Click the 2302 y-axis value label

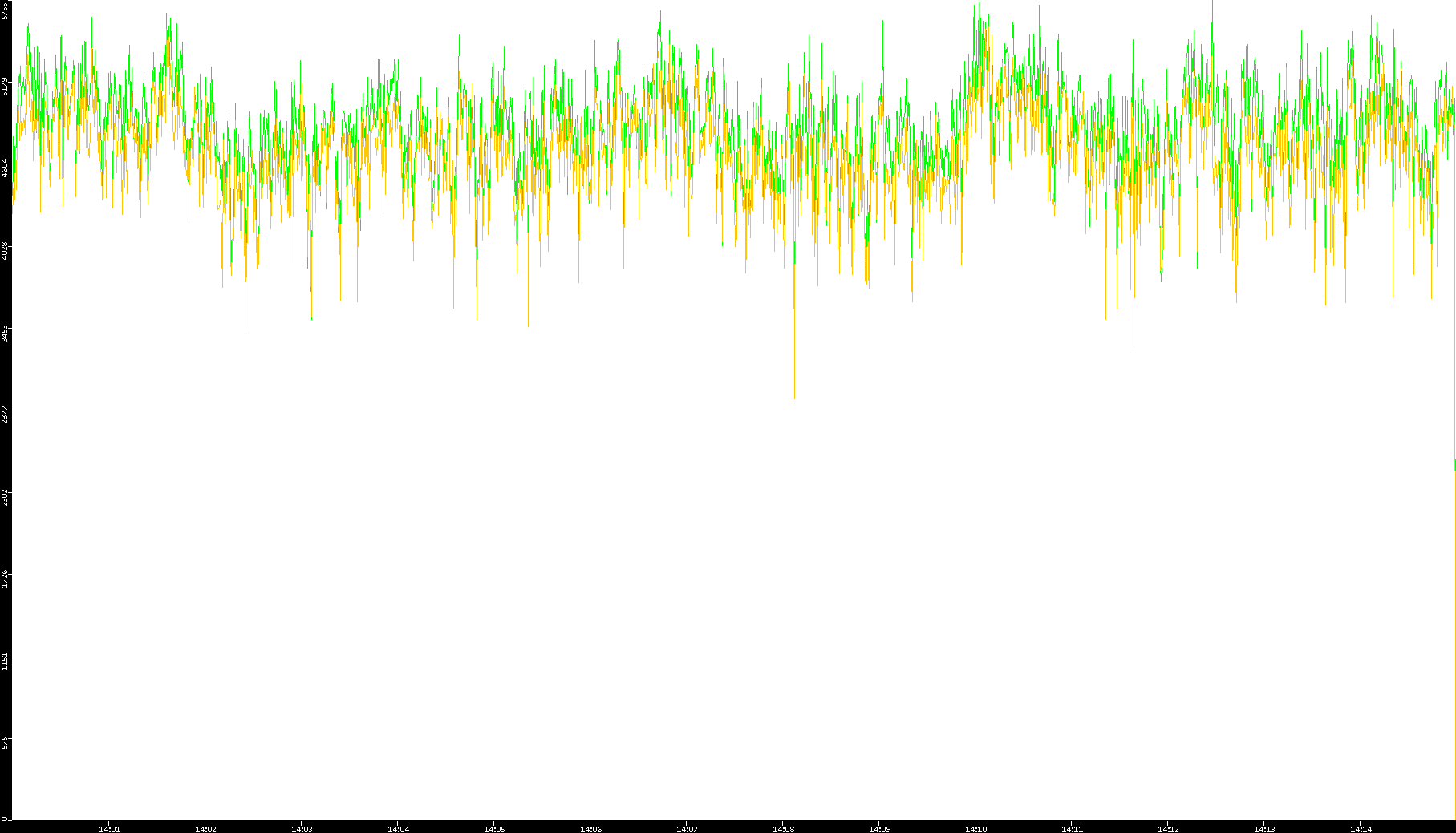(x=6, y=496)
